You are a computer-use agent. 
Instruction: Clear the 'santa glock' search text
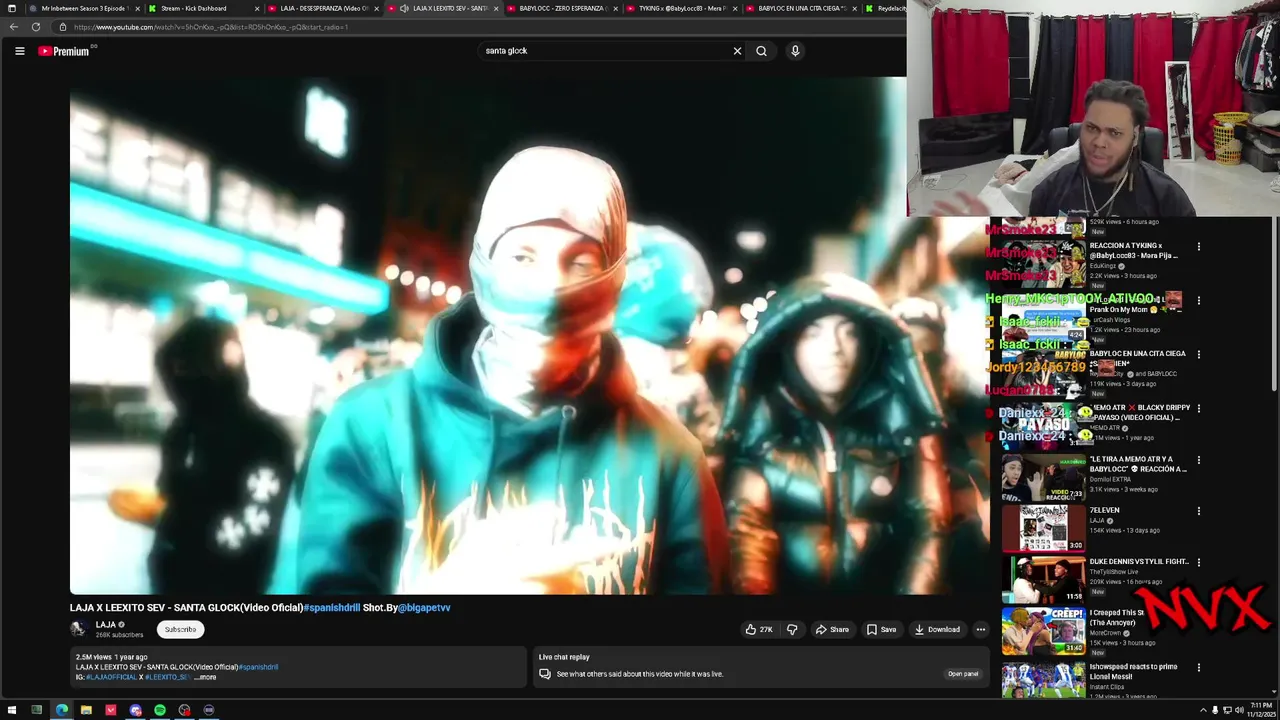[x=737, y=51]
